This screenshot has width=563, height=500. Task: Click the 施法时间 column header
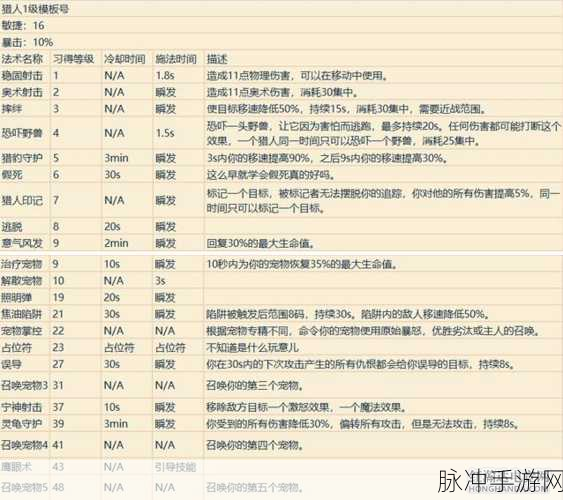176,59
